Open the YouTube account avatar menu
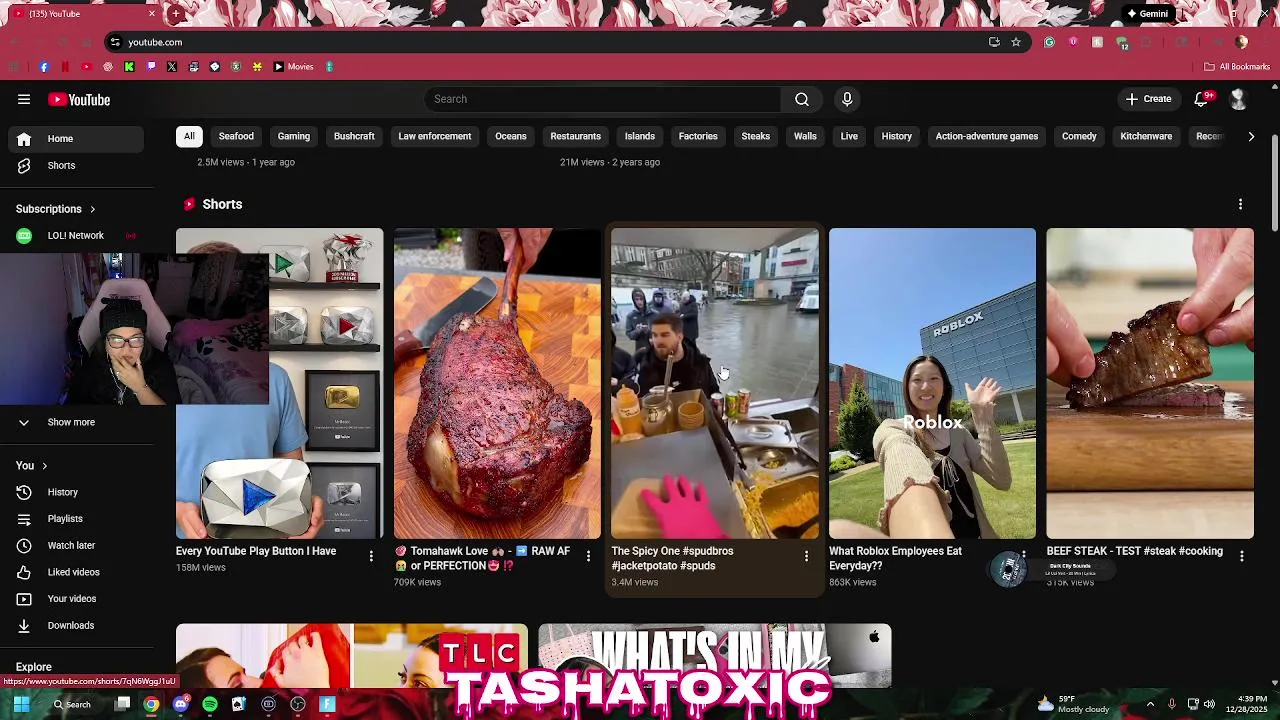The height and width of the screenshot is (720, 1280). [x=1238, y=99]
